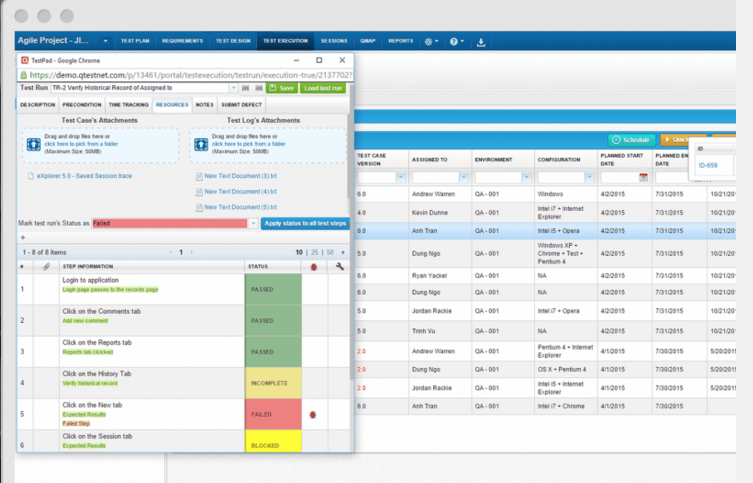Click the green Save button
Image resolution: width=753 pixels, height=483 pixels.
click(281, 88)
